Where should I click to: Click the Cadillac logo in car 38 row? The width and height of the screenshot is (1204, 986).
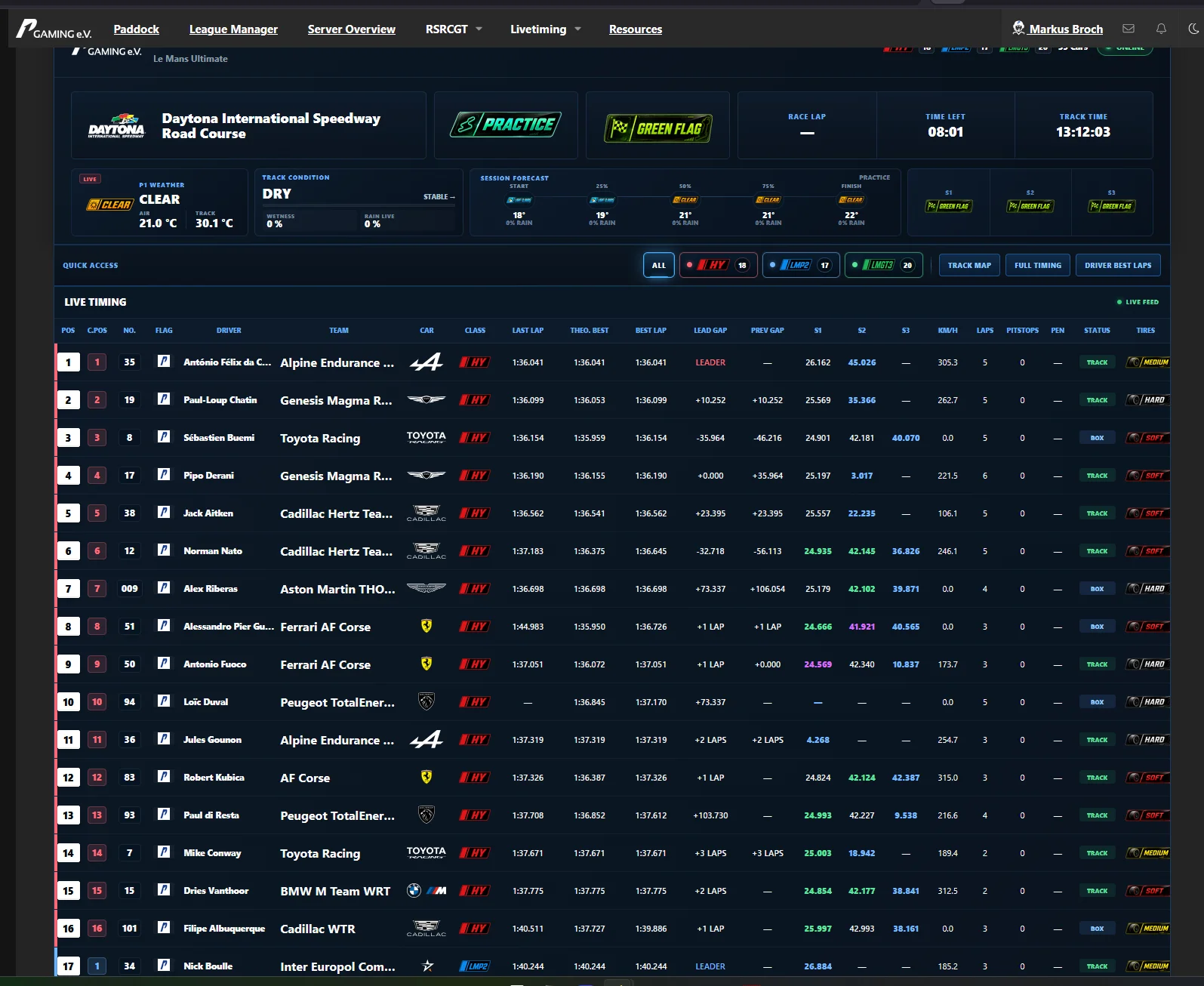point(426,513)
